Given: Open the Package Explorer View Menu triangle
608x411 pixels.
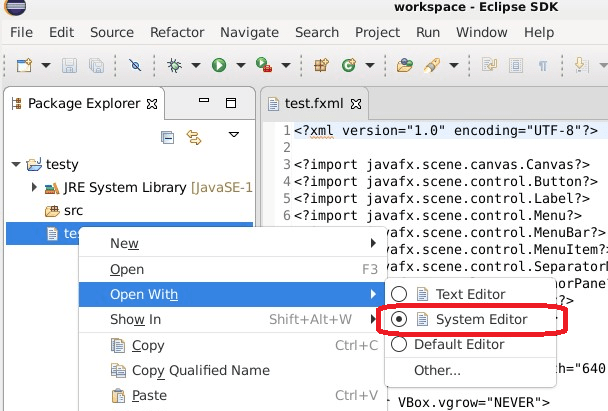Looking at the screenshot, I should [x=234, y=135].
